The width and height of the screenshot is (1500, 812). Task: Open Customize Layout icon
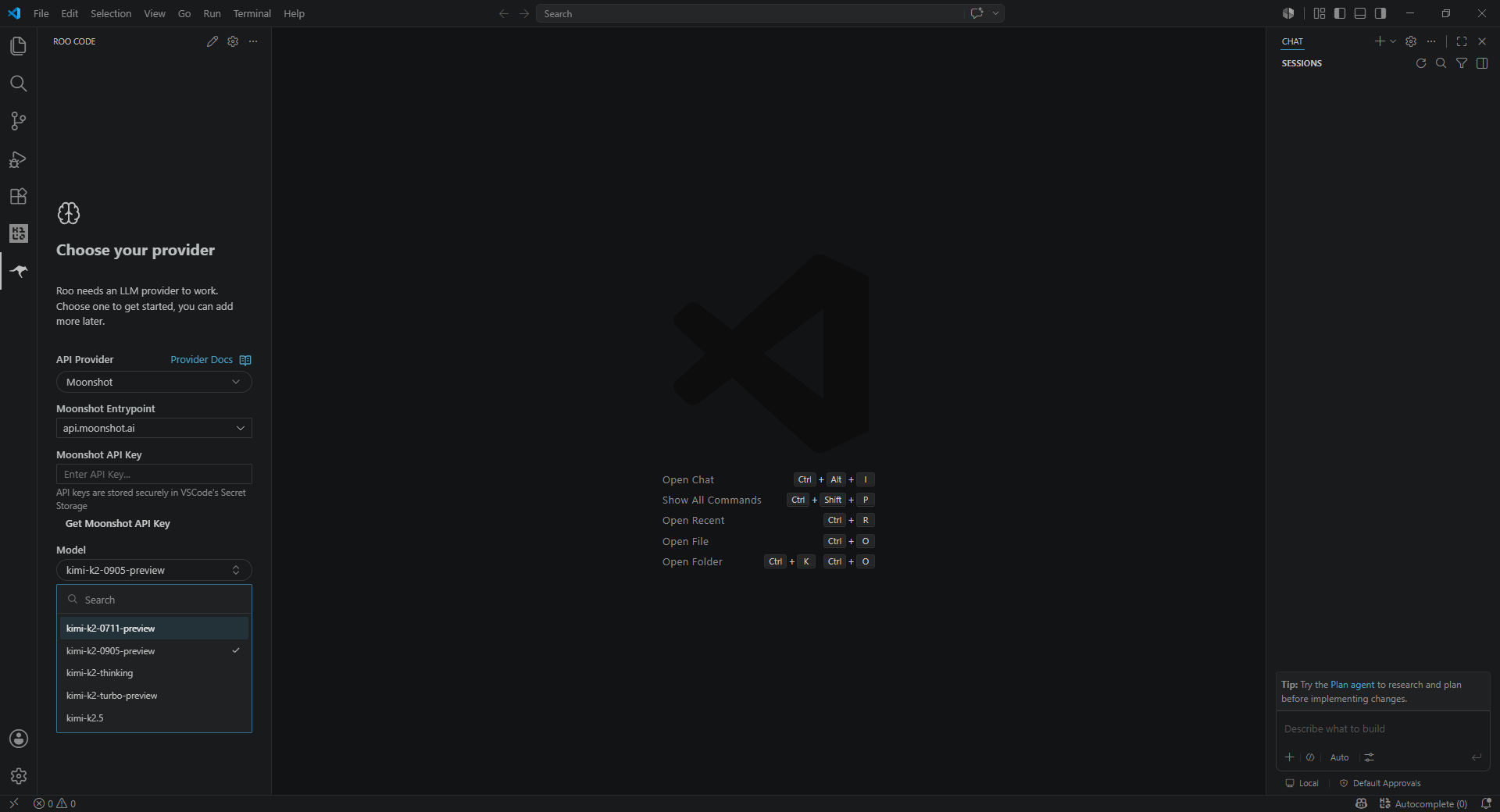pyautogui.click(x=1320, y=13)
